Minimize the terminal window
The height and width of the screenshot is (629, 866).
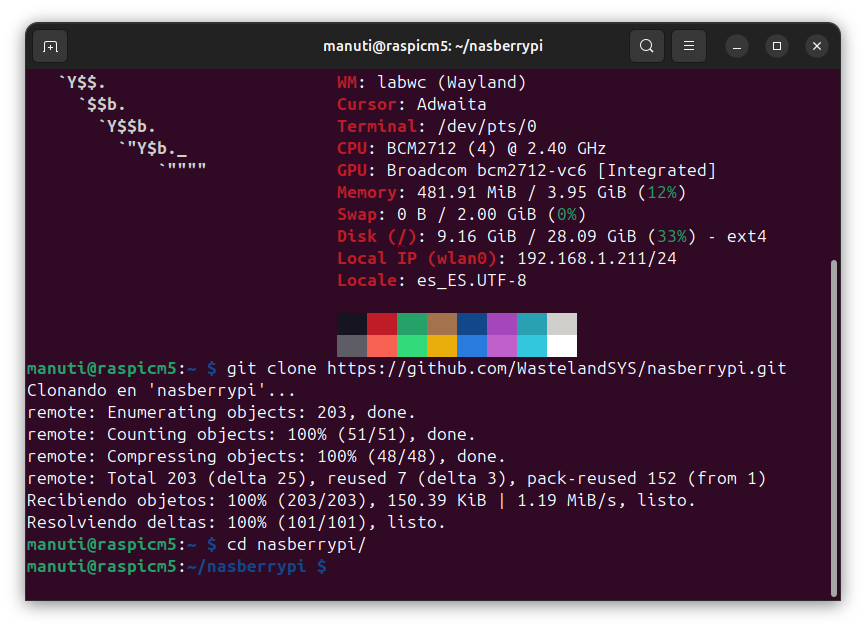tap(737, 46)
